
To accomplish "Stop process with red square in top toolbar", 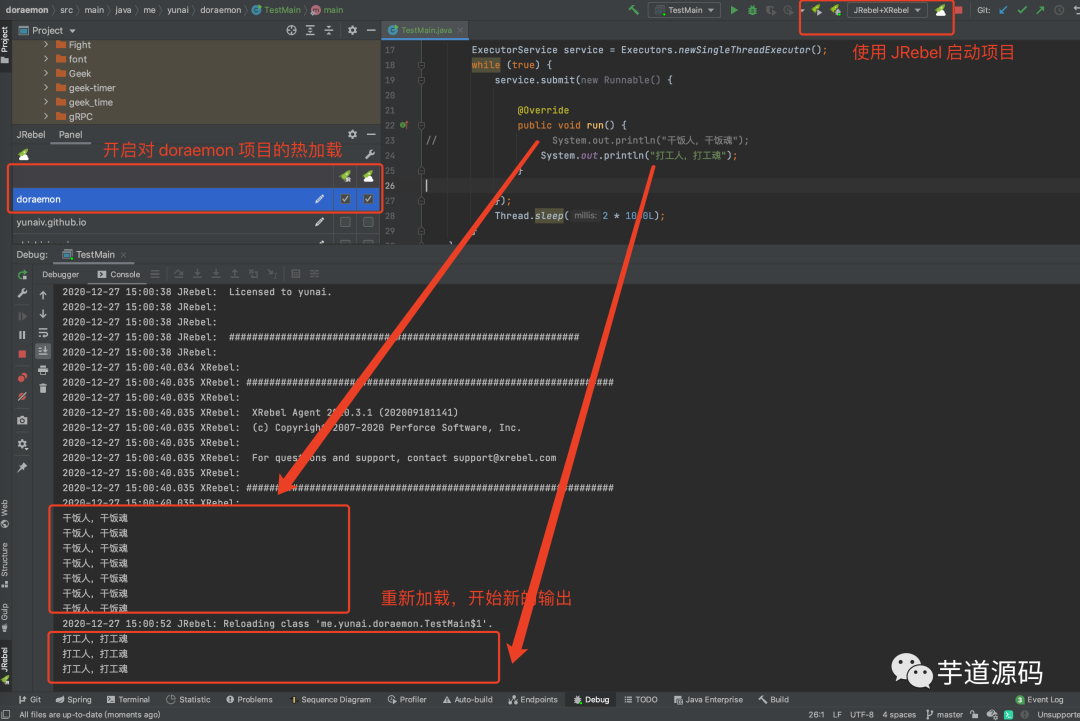I will click(x=958, y=10).
